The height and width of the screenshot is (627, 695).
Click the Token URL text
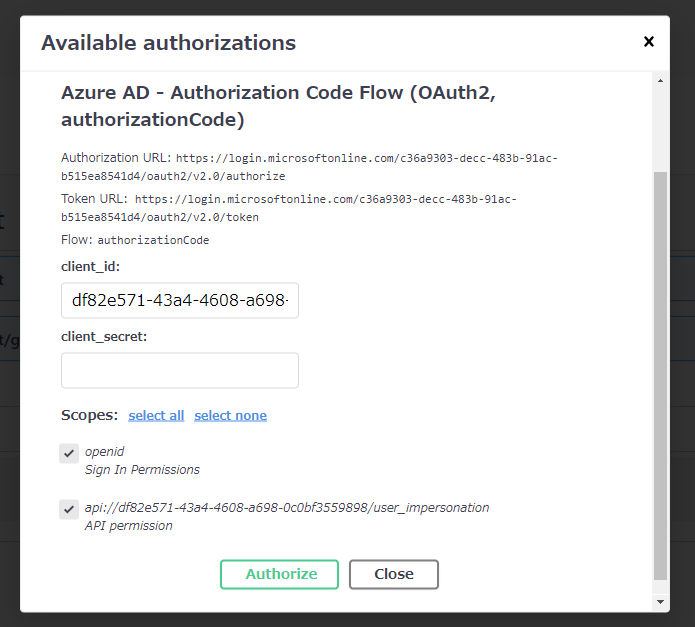click(289, 208)
